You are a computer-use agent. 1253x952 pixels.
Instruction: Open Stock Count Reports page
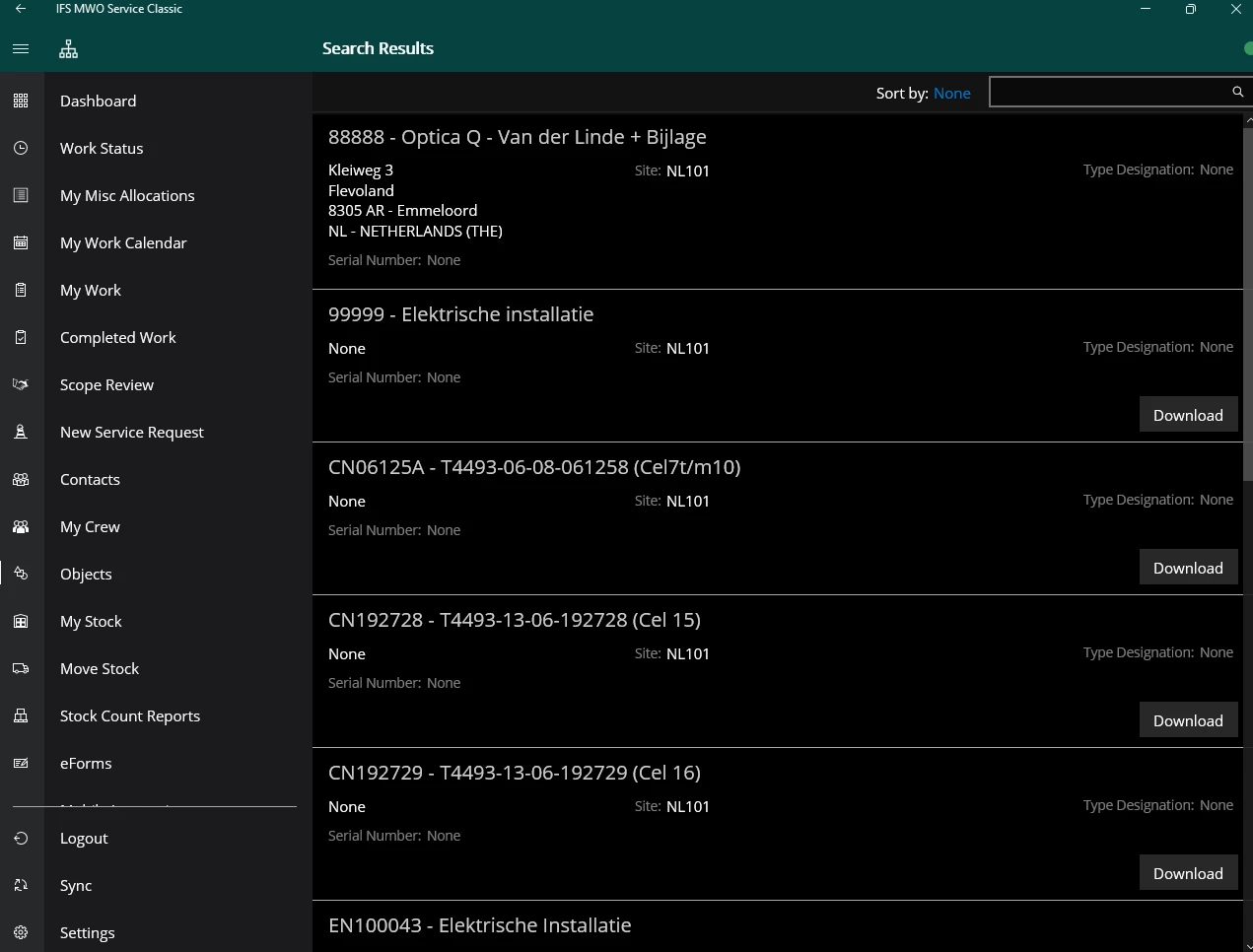click(x=129, y=715)
